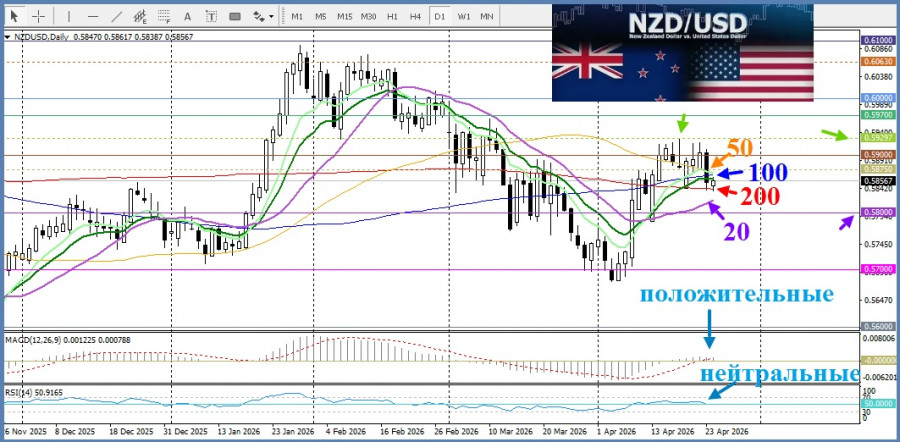Click the 0.59297 price level label
This screenshot has width=900, height=442.
pos(878,138)
